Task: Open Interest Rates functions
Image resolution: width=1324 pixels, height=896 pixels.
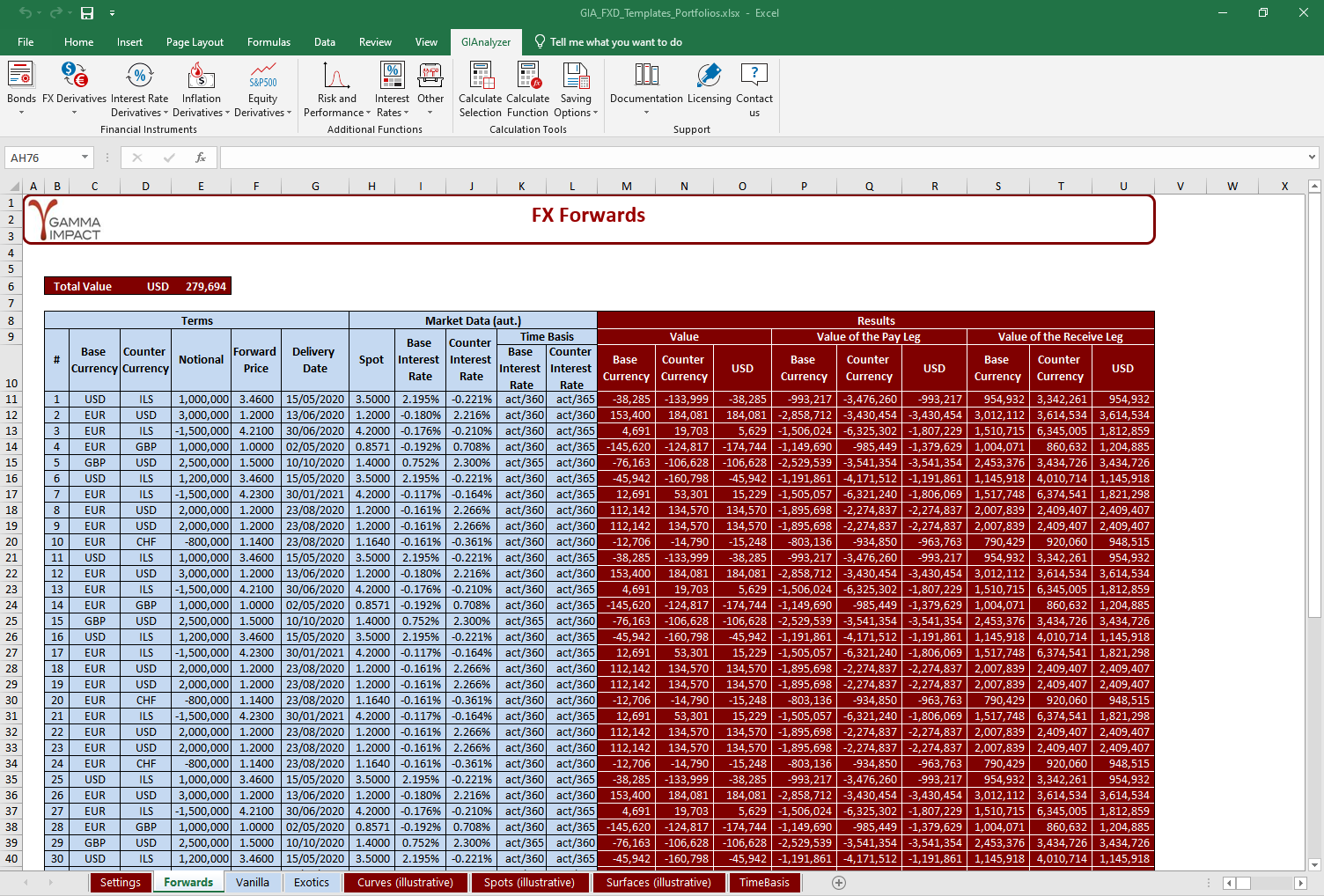Action: (392, 88)
